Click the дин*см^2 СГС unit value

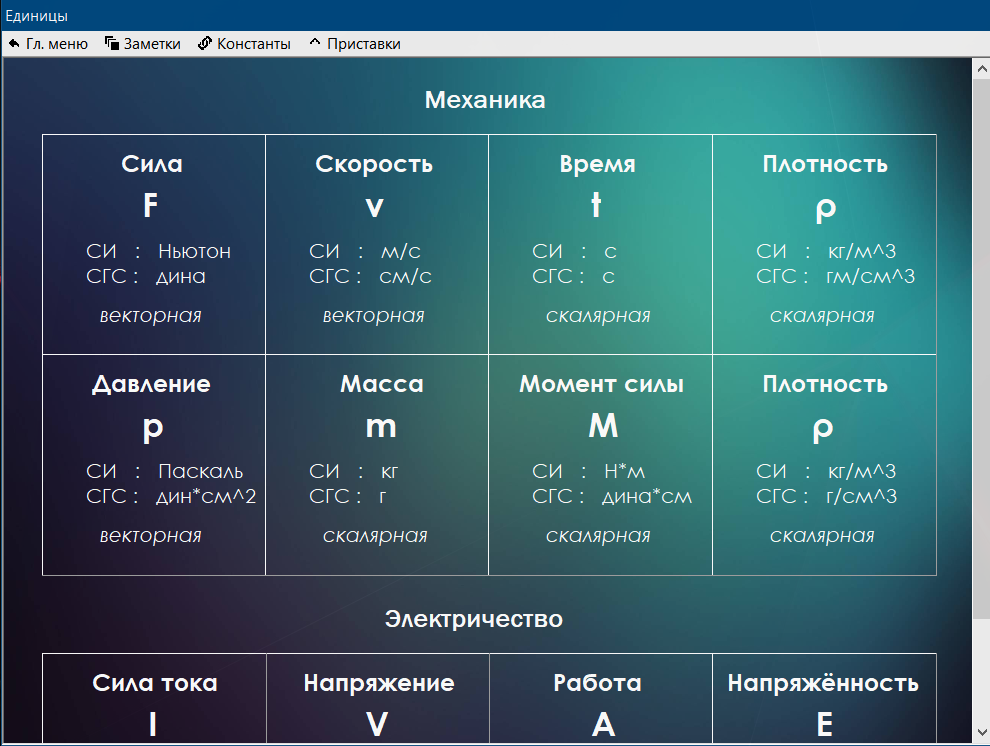[x=206, y=497]
